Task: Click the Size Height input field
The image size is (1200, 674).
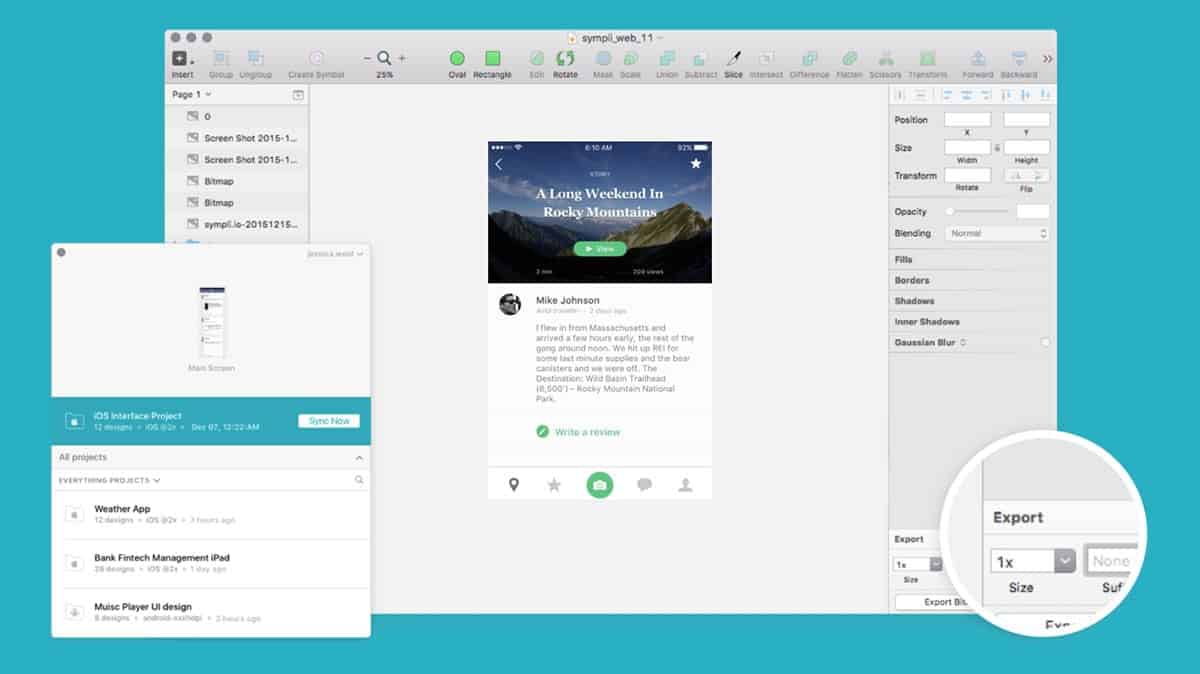Action: [1027, 147]
